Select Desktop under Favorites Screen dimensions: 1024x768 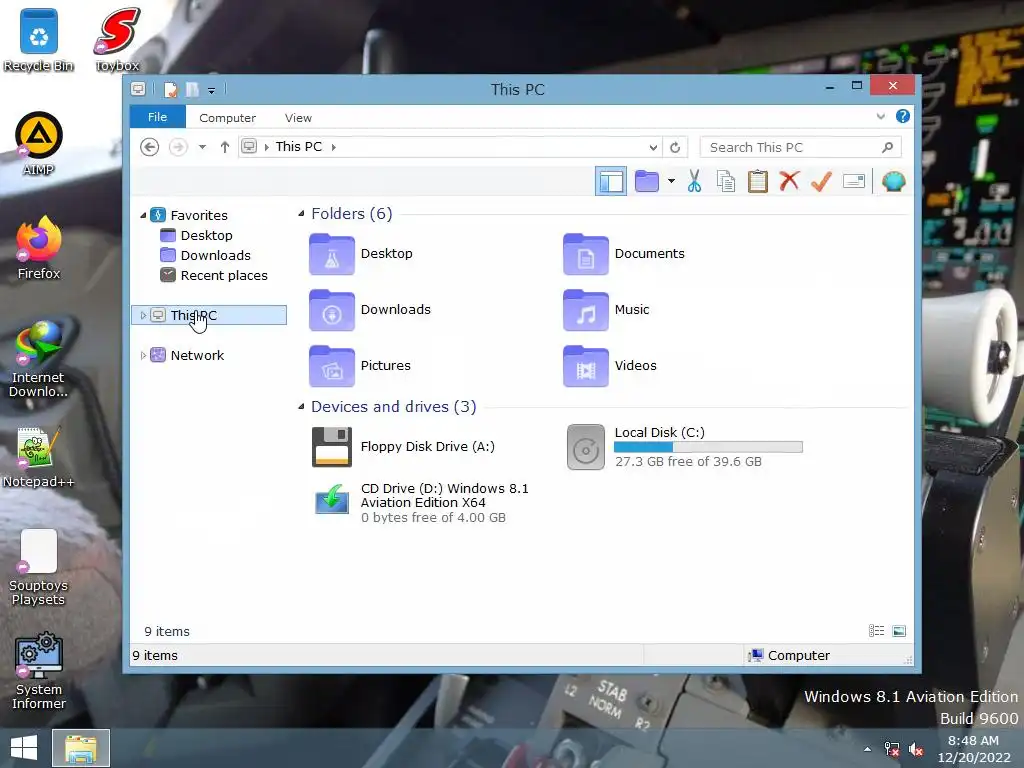(x=196, y=235)
